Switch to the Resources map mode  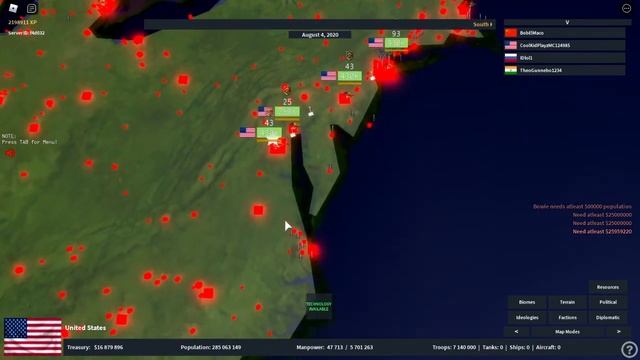click(608, 287)
